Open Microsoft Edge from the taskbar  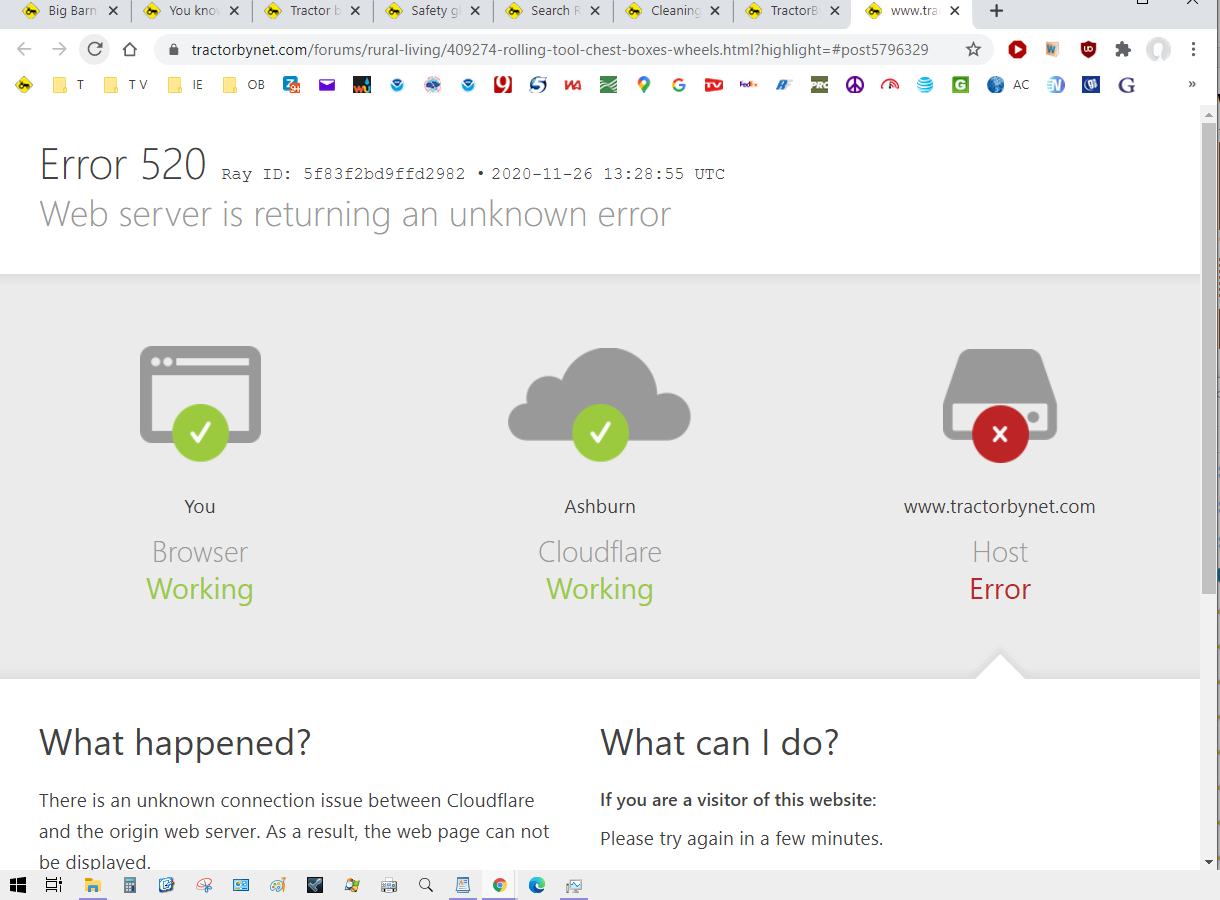point(537,885)
